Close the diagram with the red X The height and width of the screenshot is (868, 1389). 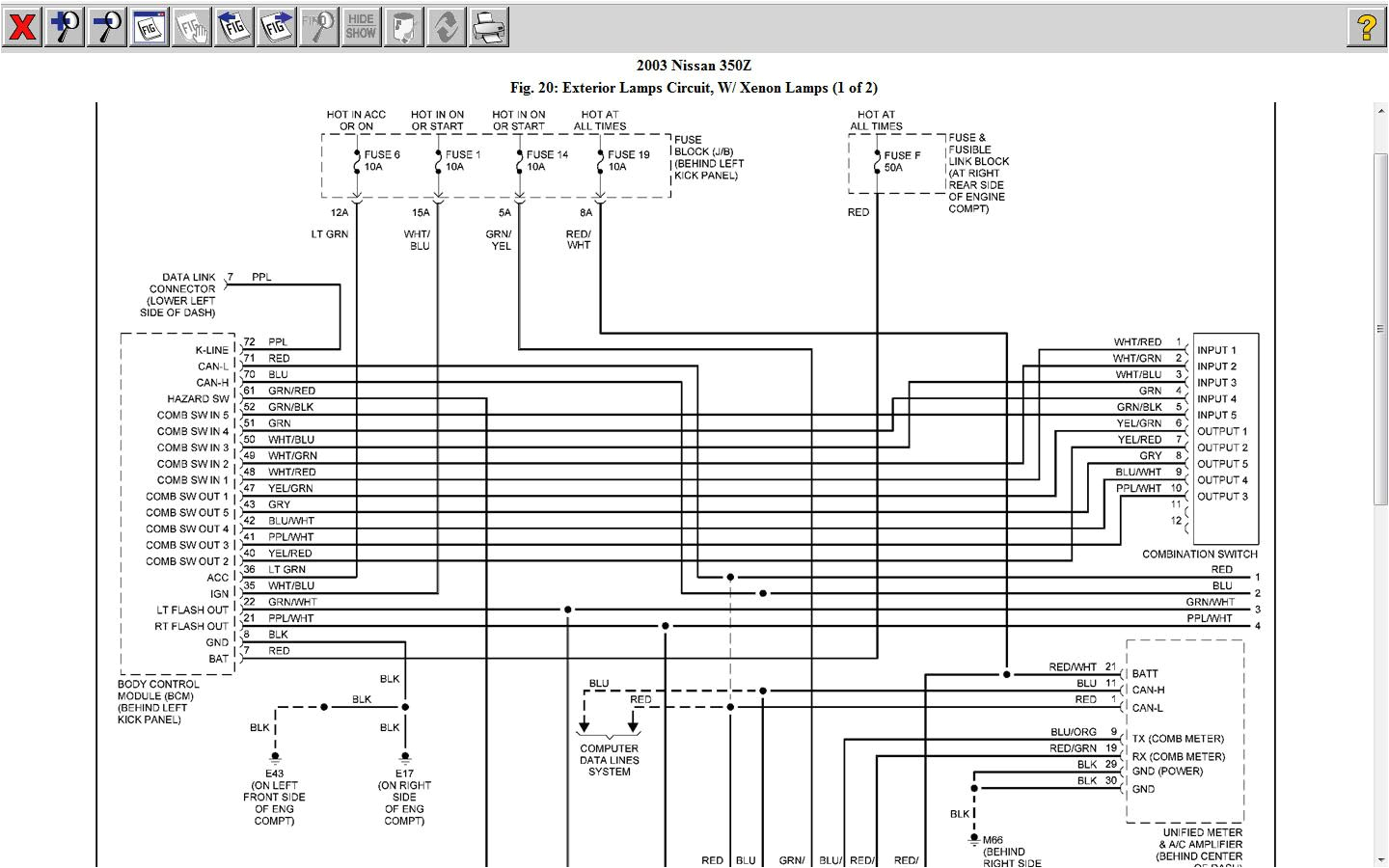click(22, 27)
